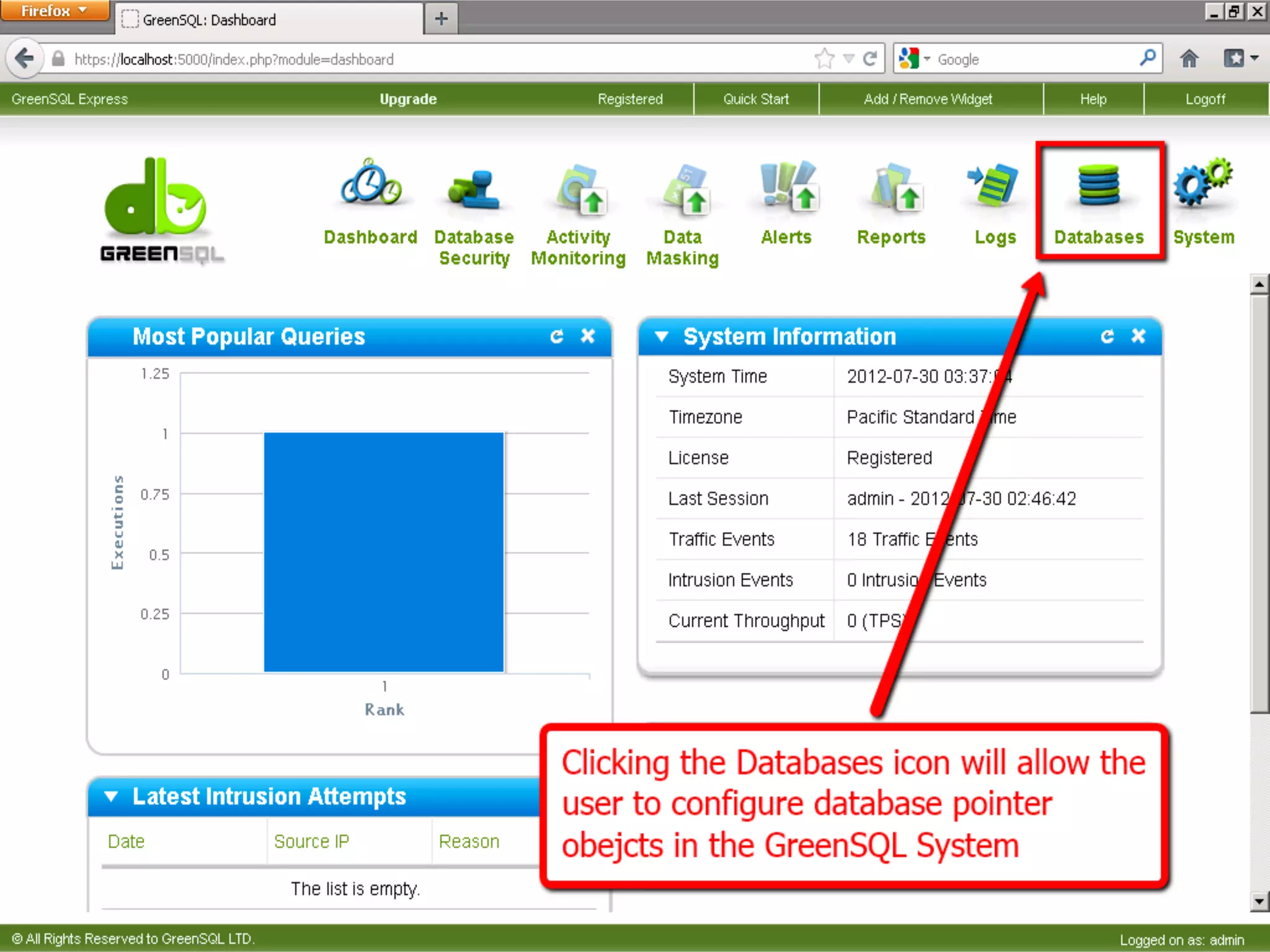Open the Database Security module icon
Image resolution: width=1270 pixels, height=952 pixels.
click(x=474, y=191)
